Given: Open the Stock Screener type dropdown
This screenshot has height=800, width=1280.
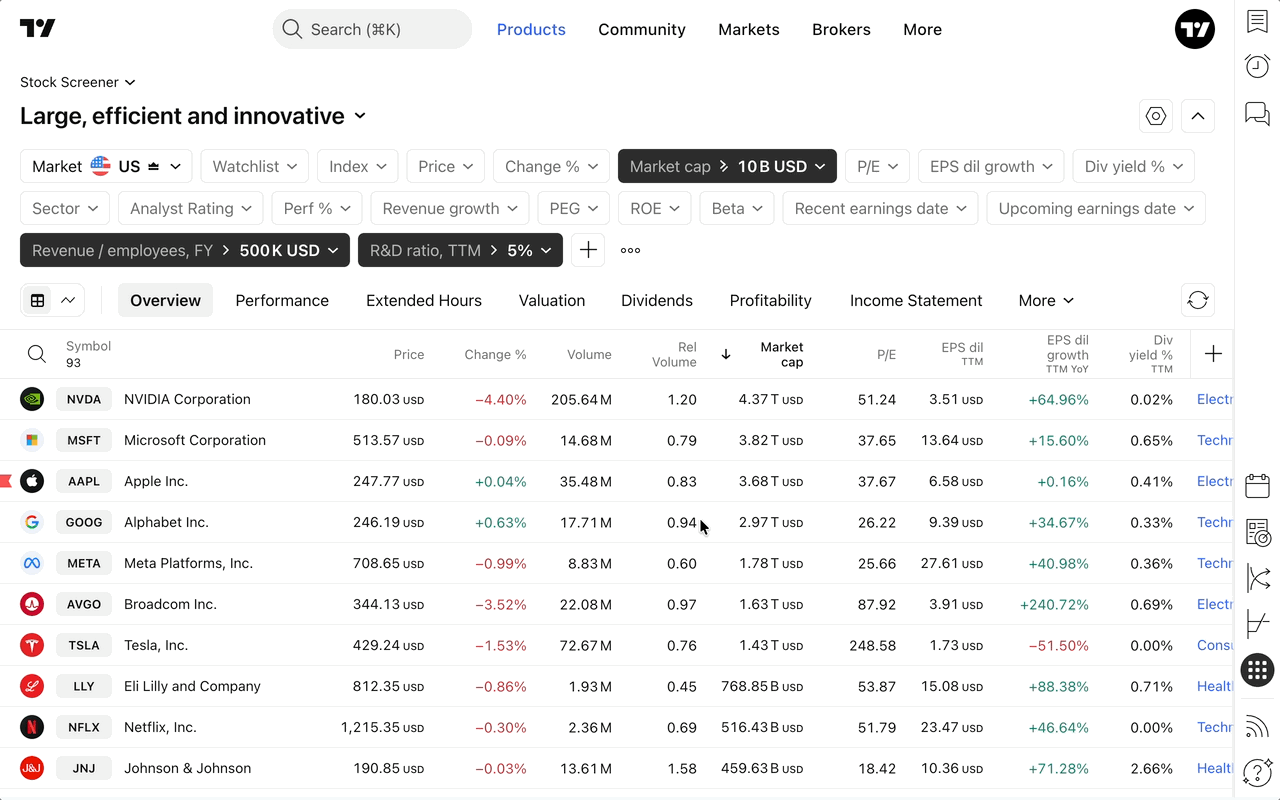Looking at the screenshot, I should point(78,82).
